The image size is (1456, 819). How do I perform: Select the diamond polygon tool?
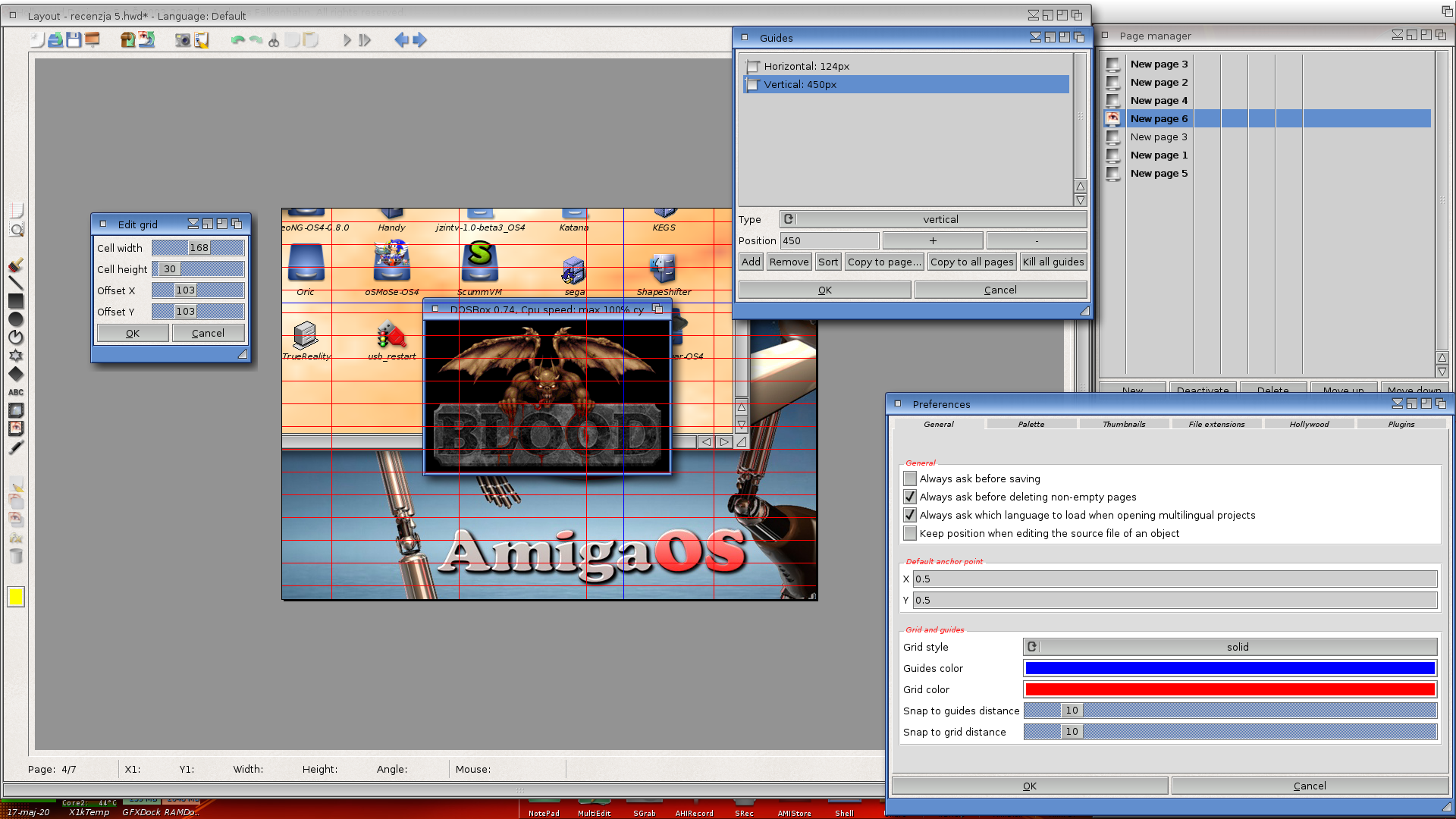16,374
